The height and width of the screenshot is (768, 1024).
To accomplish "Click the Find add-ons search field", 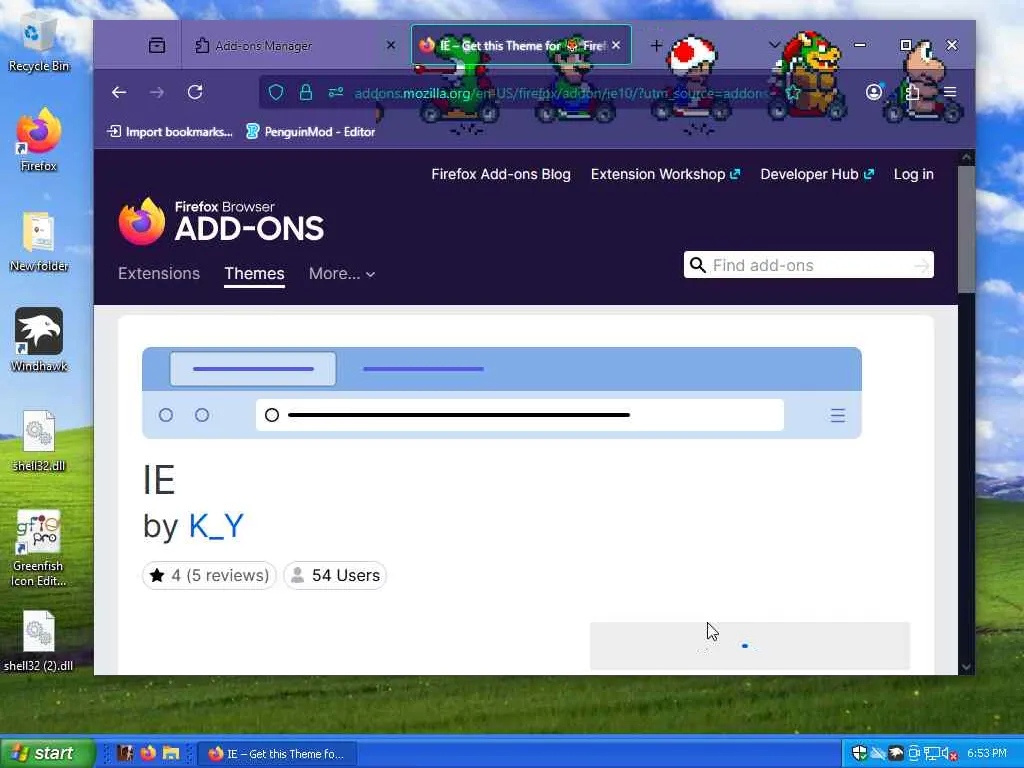I will (808, 265).
